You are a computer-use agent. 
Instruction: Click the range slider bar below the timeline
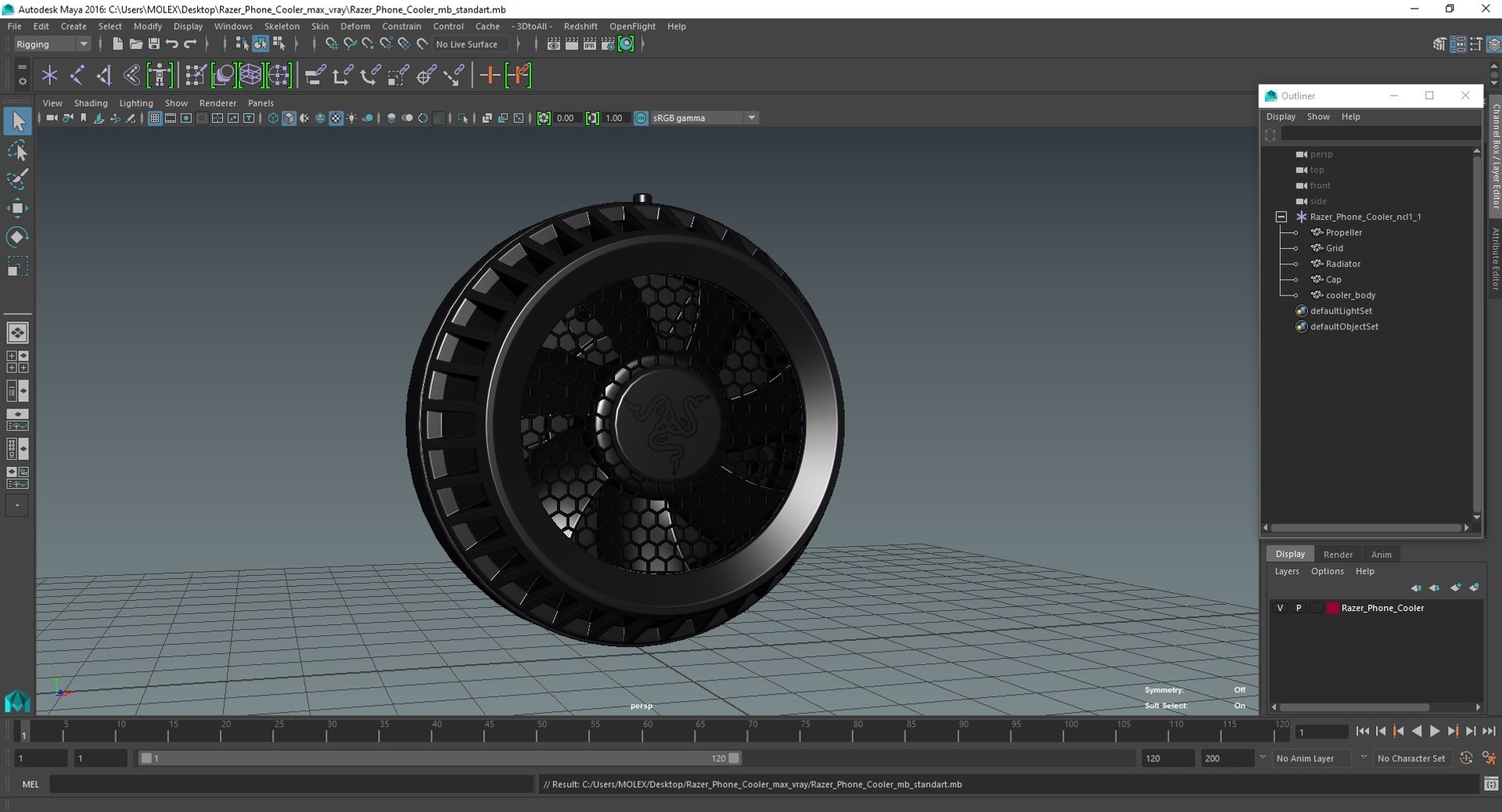[x=440, y=758]
